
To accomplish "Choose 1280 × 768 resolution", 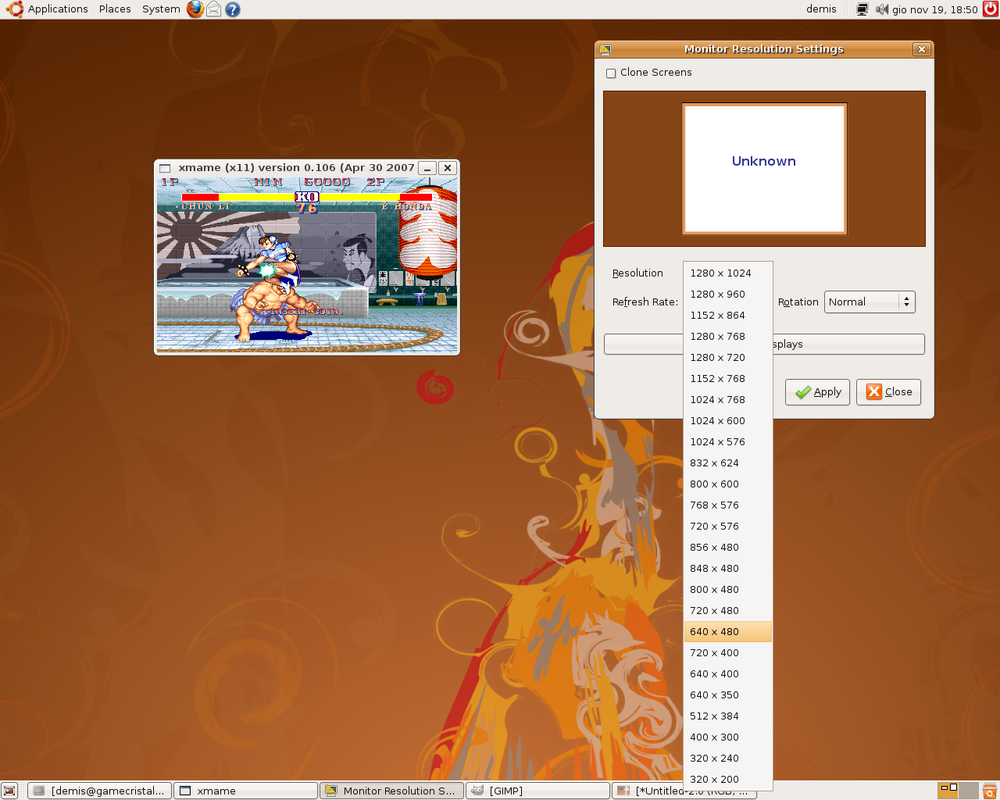I will [x=728, y=336].
